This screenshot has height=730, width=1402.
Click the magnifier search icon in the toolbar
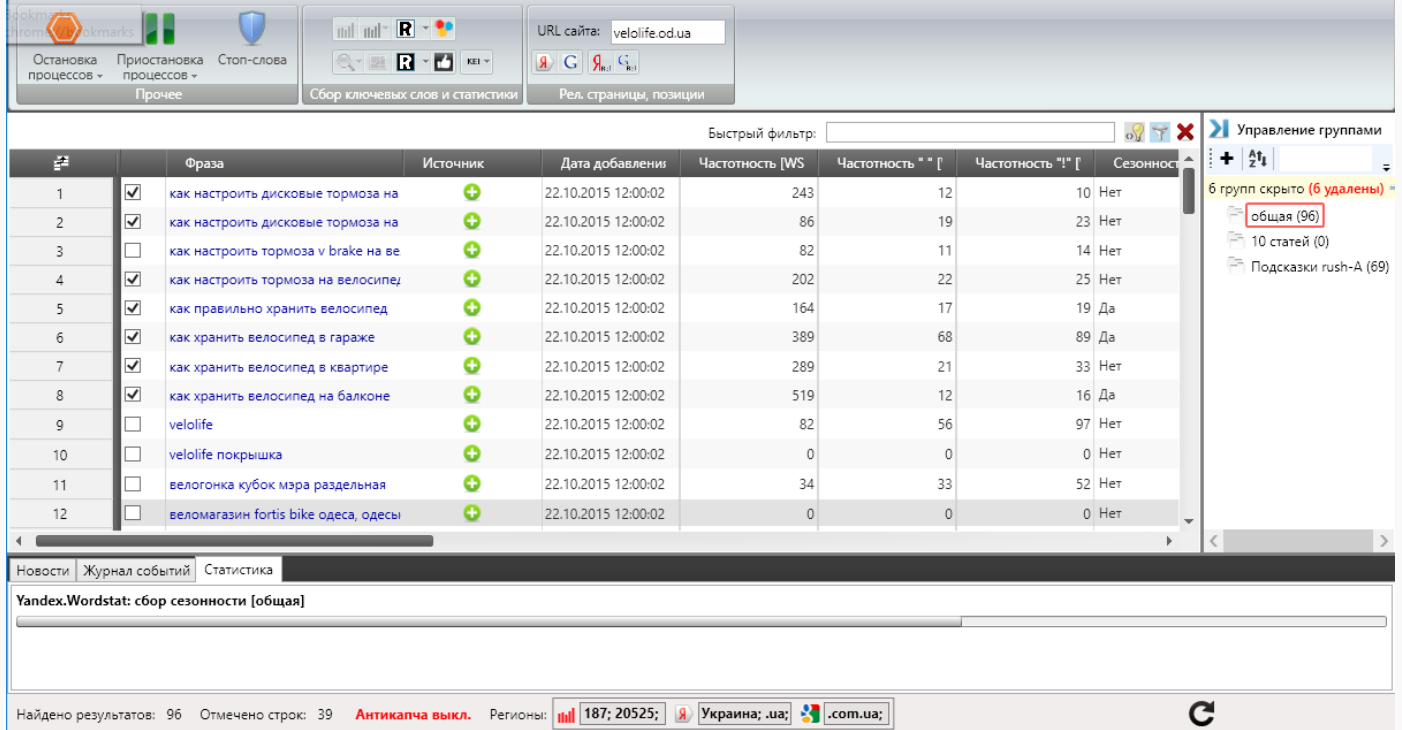[x=348, y=63]
